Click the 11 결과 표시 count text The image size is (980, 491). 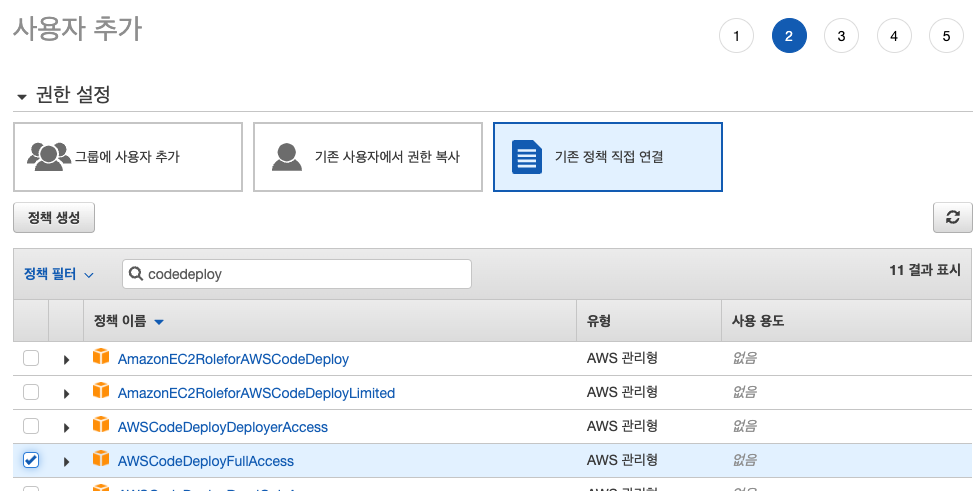coord(925,270)
